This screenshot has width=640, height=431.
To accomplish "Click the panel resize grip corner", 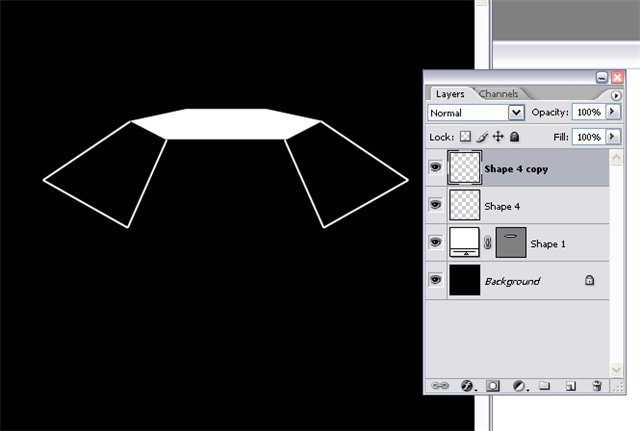I will click(x=619, y=387).
